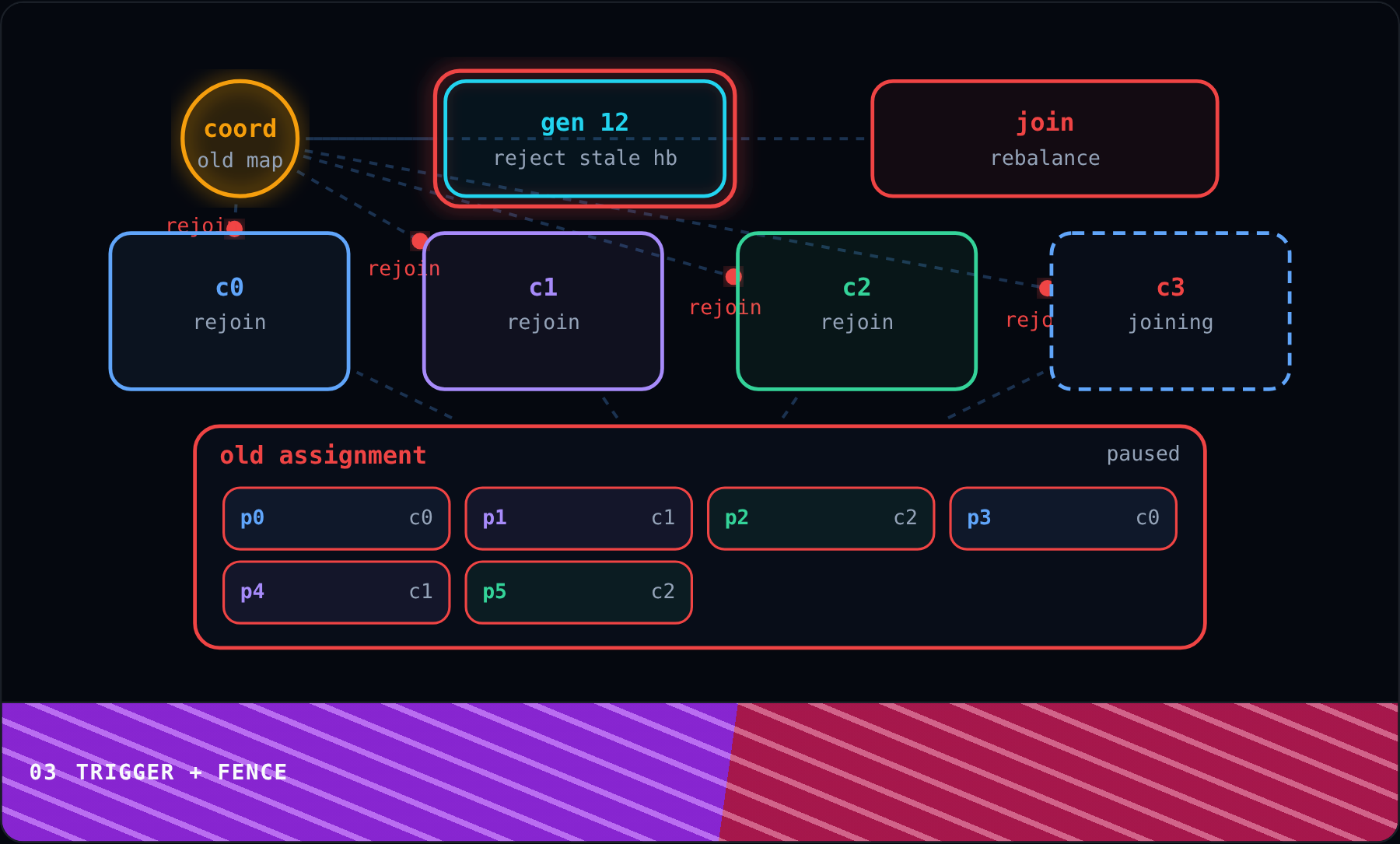The width and height of the screenshot is (1400, 844).
Task: Click the 03 TRIGGER + FENCE caption
Action: 159,772
